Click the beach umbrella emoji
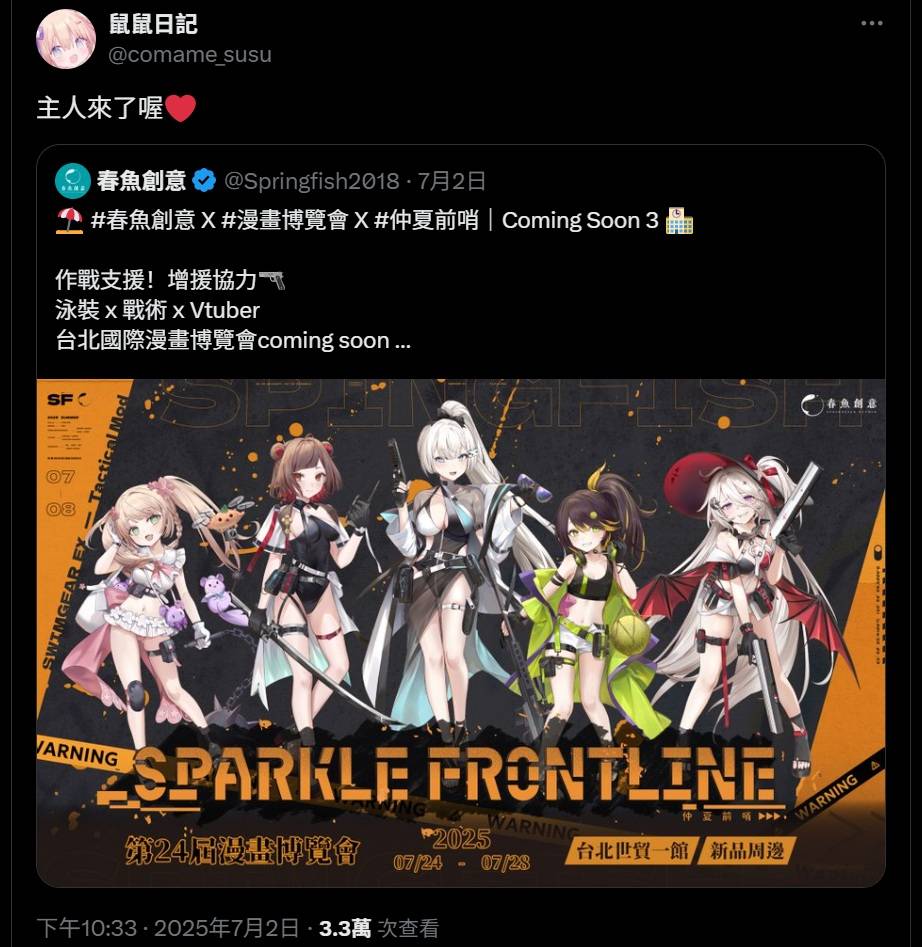Image resolution: width=922 pixels, height=947 pixels. pos(69,220)
